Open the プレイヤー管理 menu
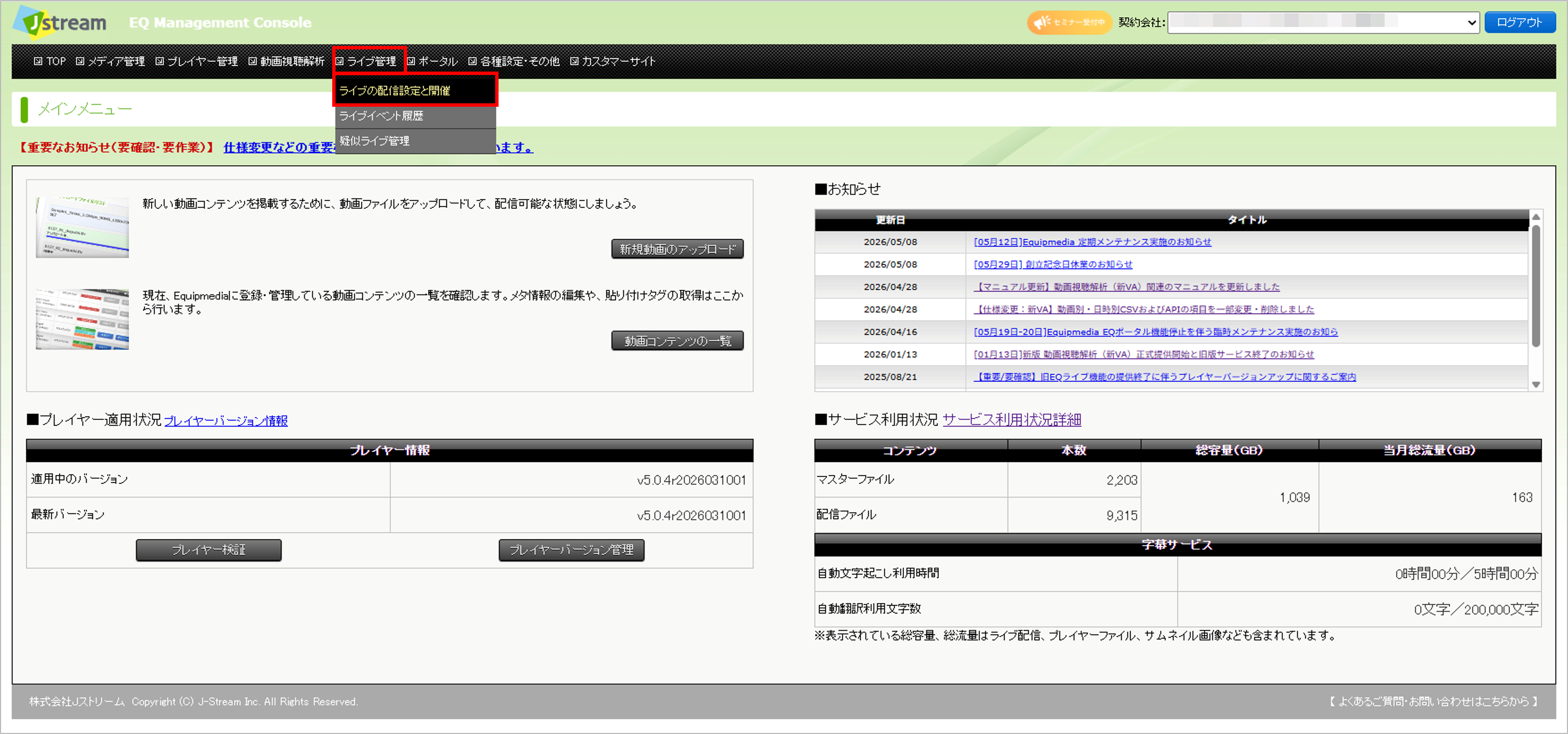1568x734 pixels. pyautogui.click(x=197, y=61)
